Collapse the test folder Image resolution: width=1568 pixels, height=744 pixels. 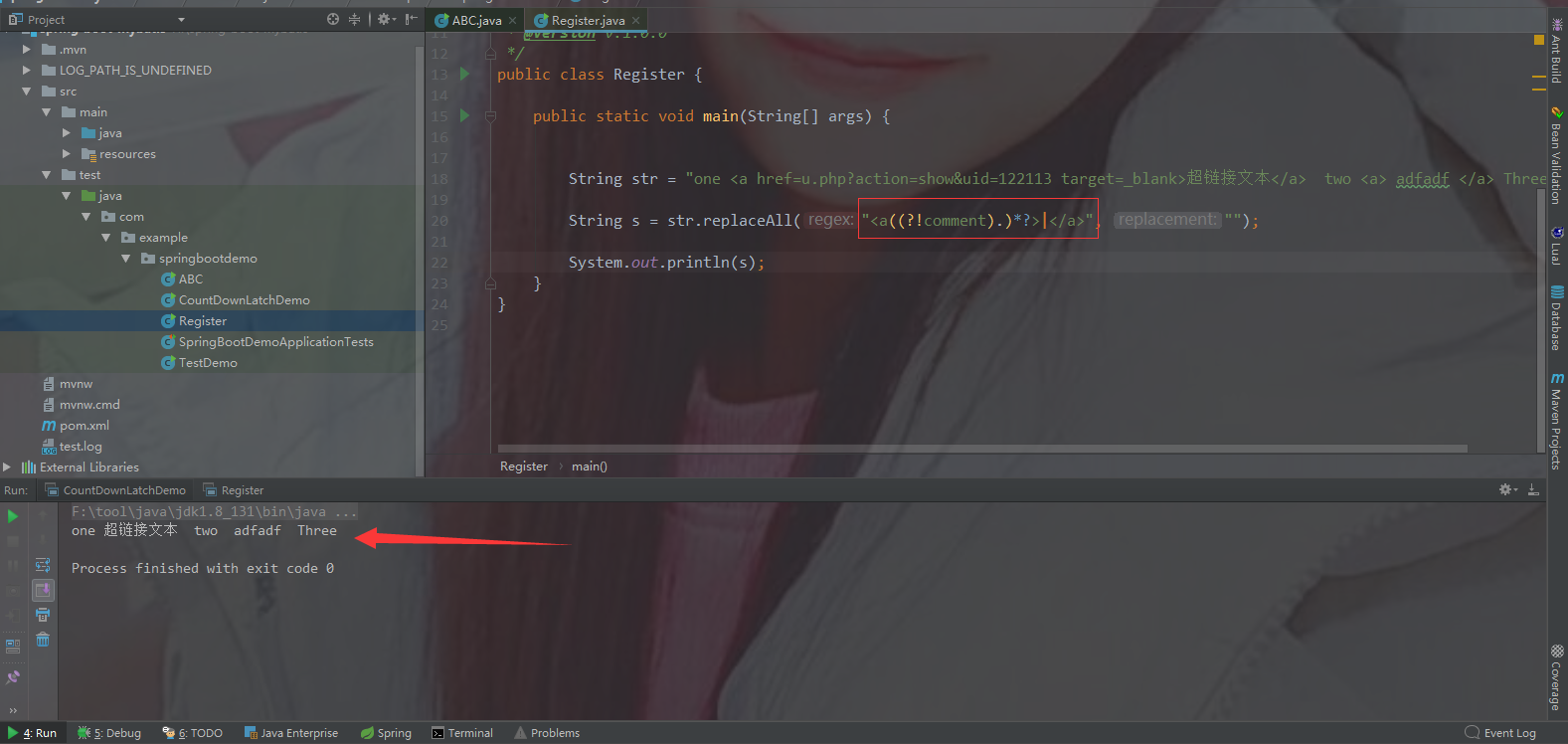47,174
